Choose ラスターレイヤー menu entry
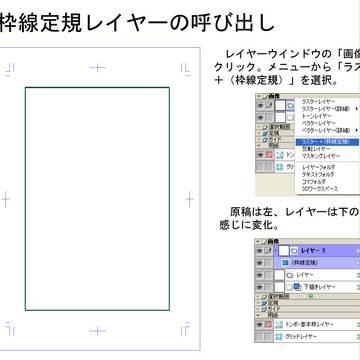The height and width of the screenshot is (360, 360). (x=318, y=102)
